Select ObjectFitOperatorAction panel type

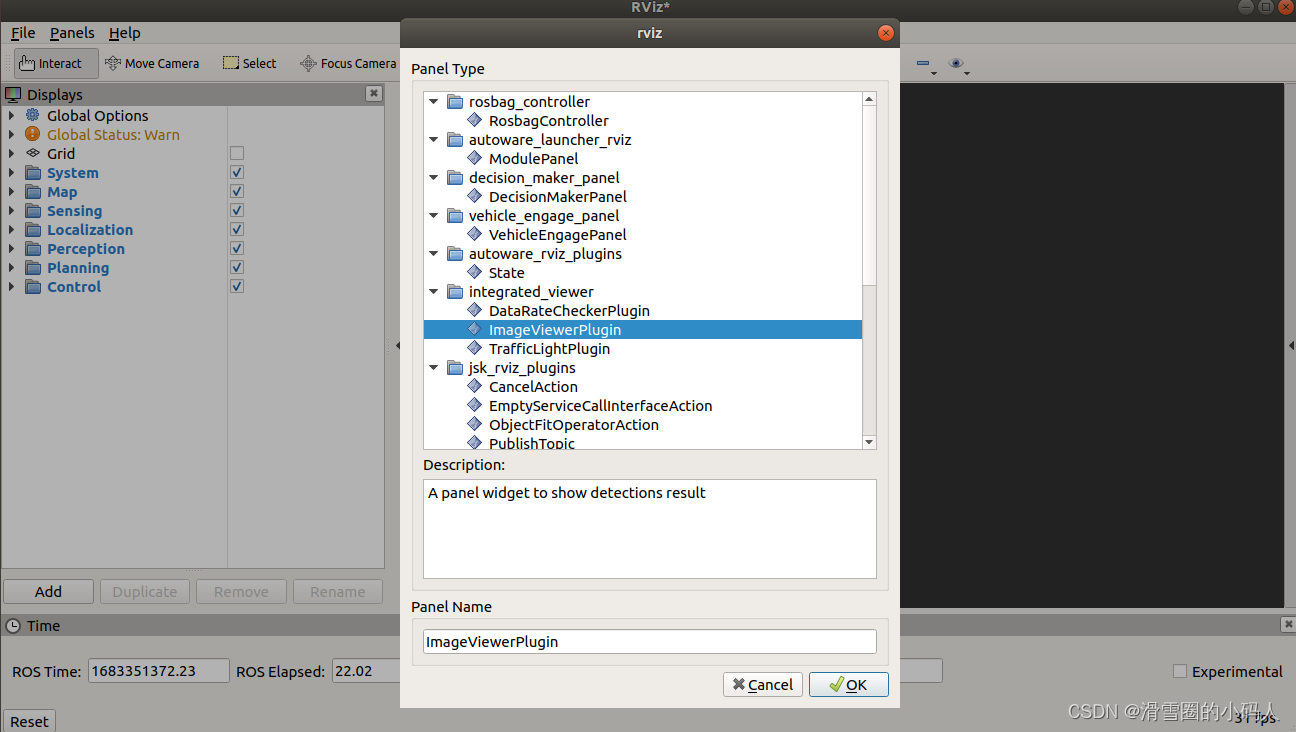573,424
